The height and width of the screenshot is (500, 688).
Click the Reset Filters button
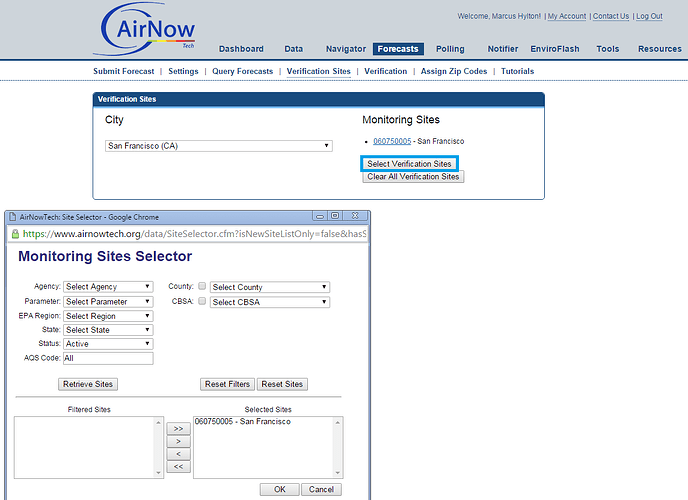[227, 384]
